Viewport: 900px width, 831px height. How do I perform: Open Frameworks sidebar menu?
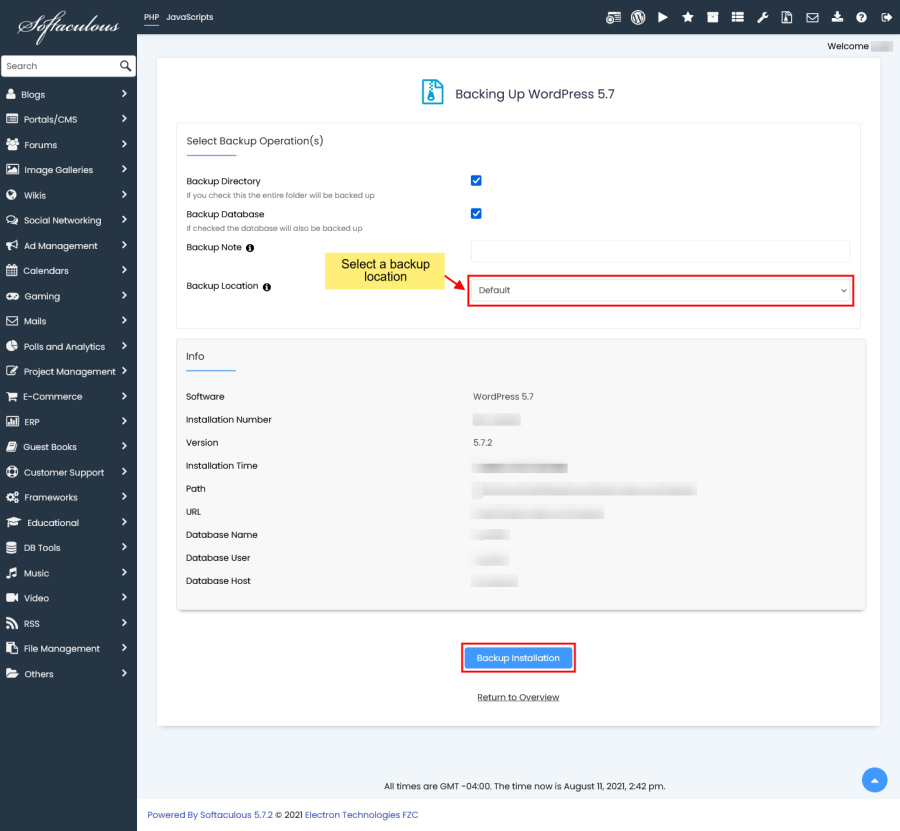(68, 498)
